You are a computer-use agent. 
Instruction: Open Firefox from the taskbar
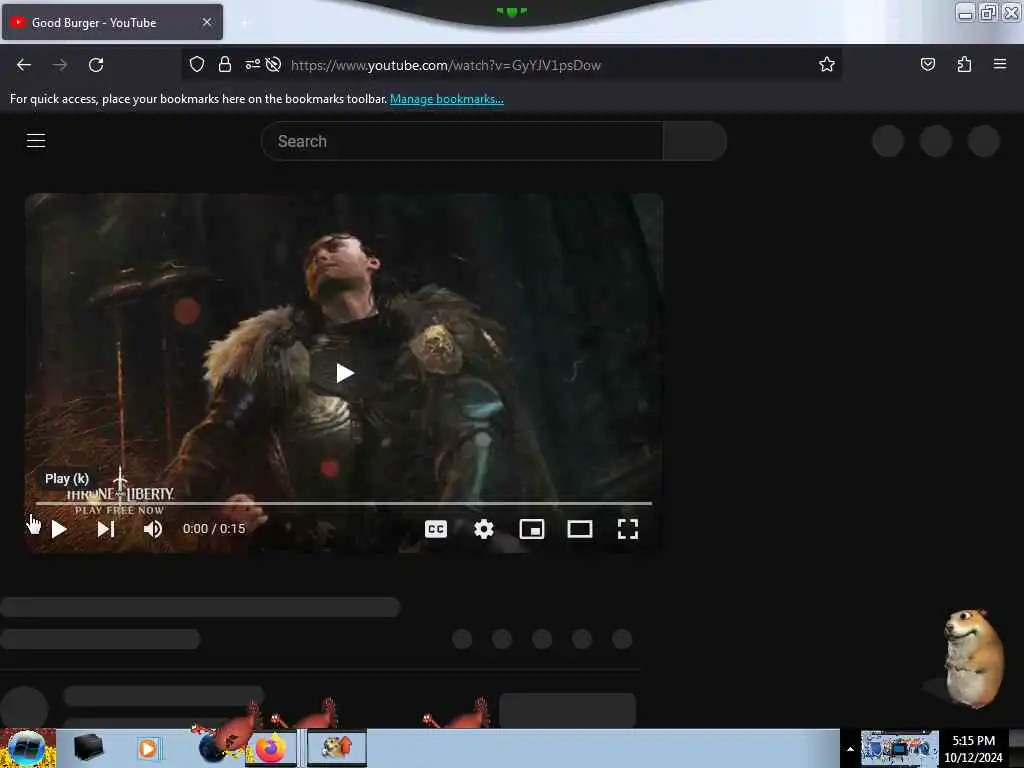[270, 748]
